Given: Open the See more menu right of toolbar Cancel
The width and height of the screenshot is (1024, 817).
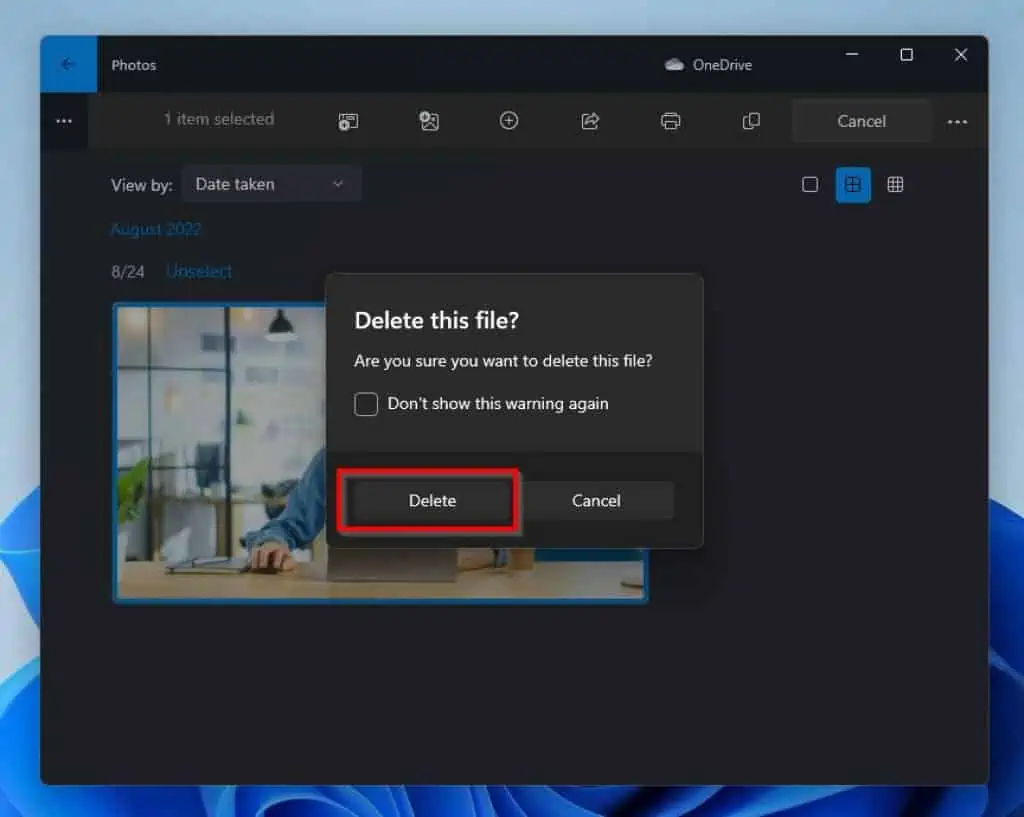Looking at the screenshot, I should point(957,121).
